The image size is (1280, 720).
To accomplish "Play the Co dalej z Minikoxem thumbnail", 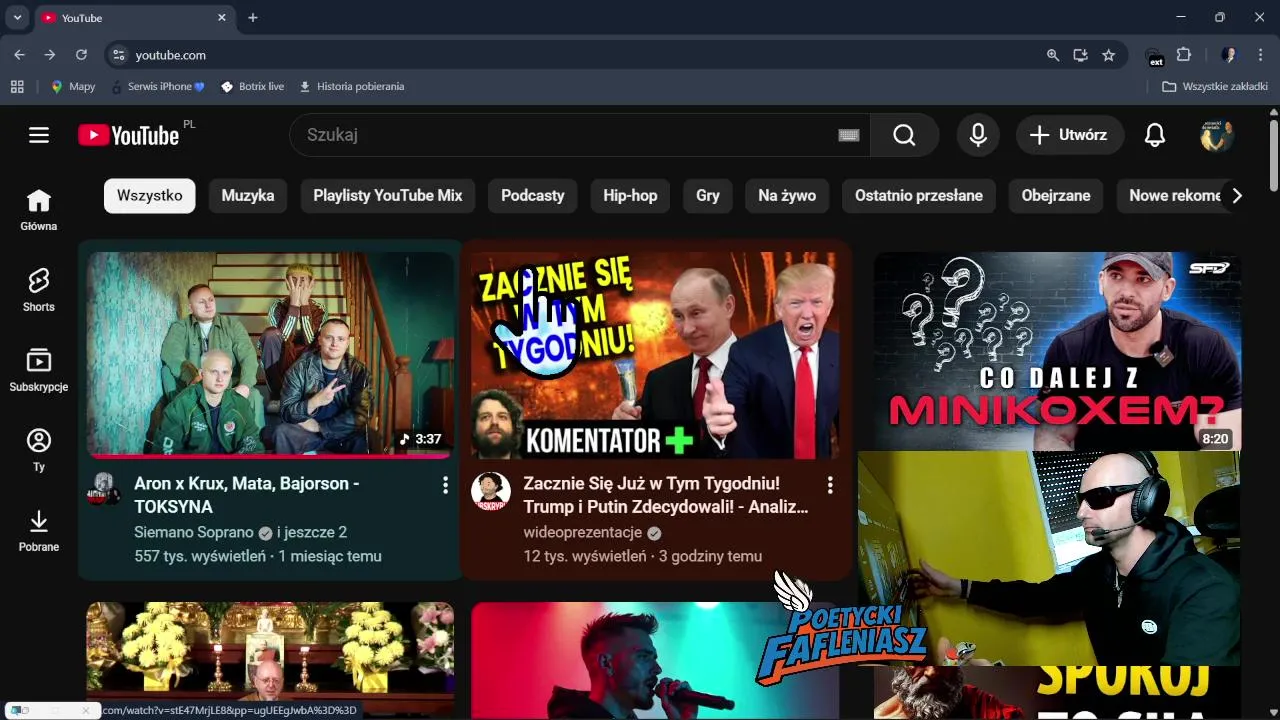I will 1058,350.
